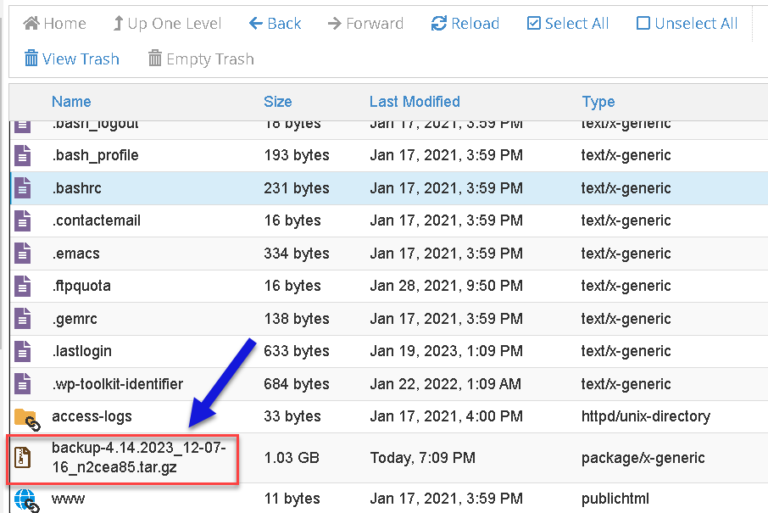768x513 pixels.
Task: Click the Unselect All checkbox
Action: click(x=643, y=23)
